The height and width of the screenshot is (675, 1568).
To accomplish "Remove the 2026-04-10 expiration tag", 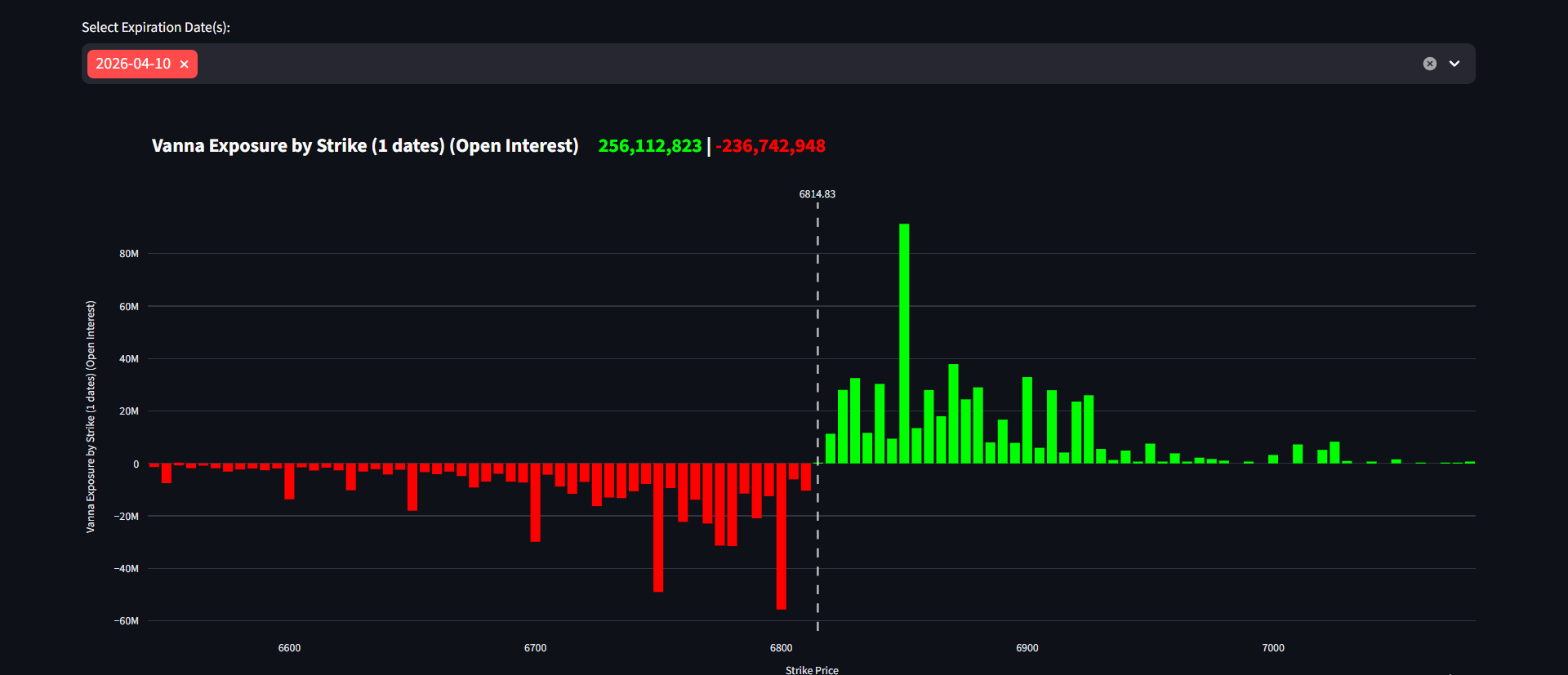I will click(184, 64).
